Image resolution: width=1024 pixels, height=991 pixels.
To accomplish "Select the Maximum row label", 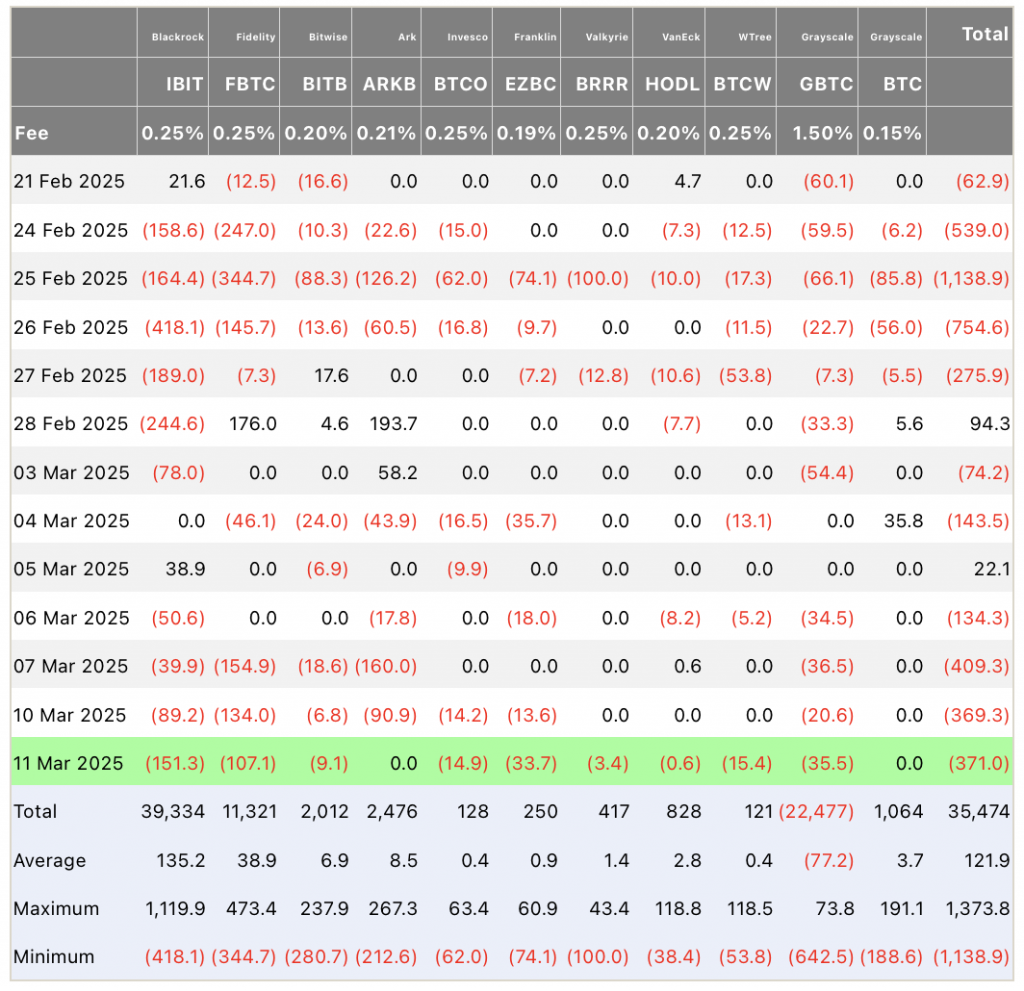I will point(56,909).
